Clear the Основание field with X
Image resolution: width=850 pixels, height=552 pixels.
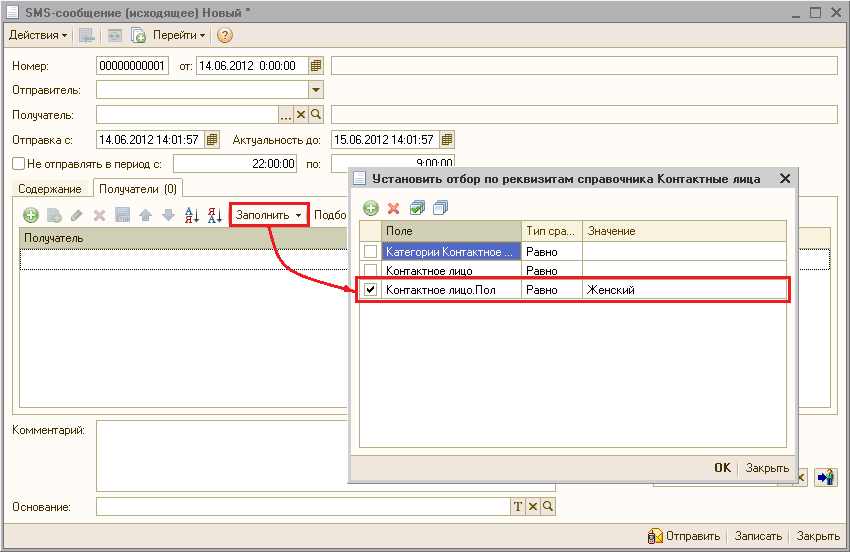[533, 506]
